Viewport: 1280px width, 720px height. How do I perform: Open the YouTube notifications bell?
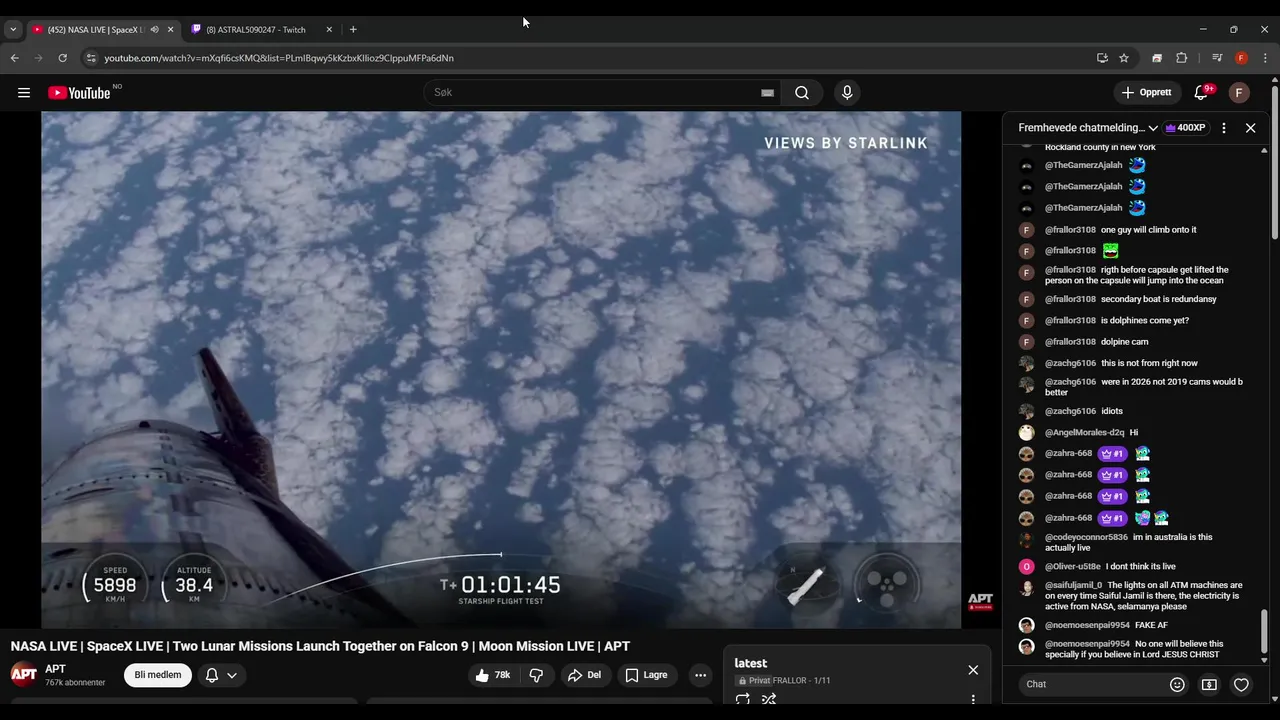pos(1201,93)
